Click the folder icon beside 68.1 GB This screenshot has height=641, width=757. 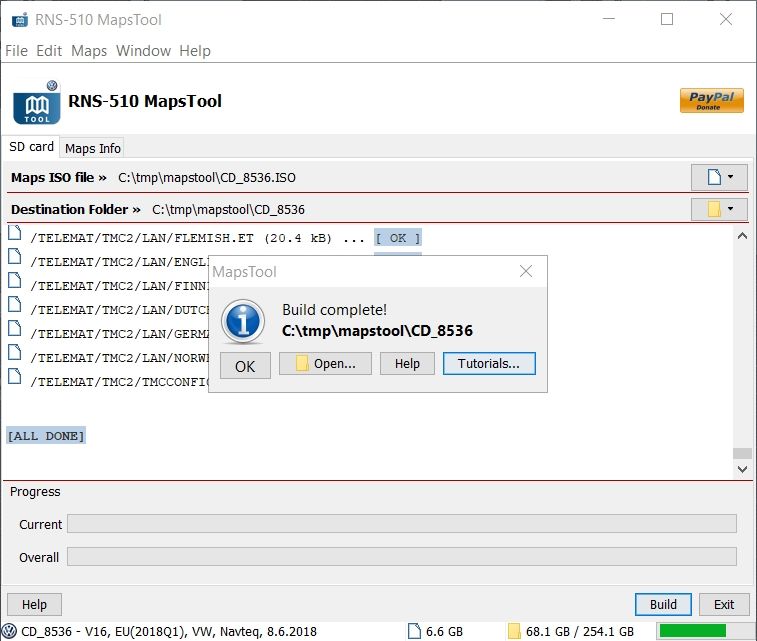coord(514,631)
